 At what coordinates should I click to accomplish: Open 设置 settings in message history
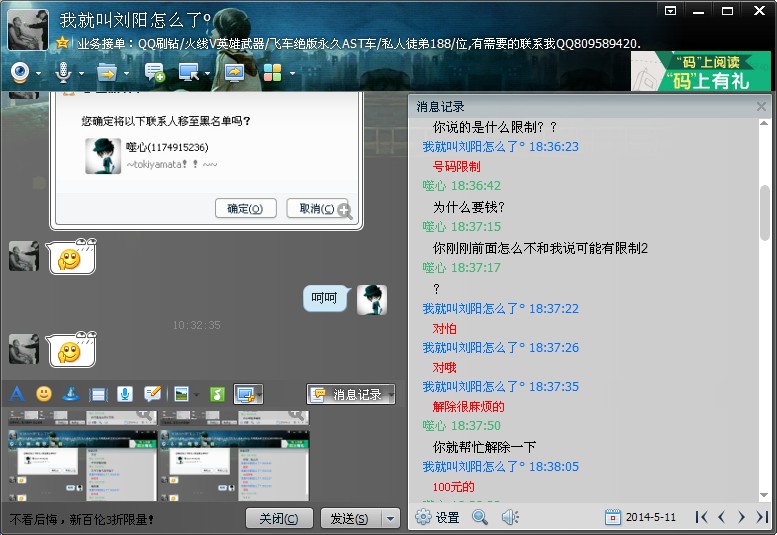pyautogui.click(x=437, y=517)
